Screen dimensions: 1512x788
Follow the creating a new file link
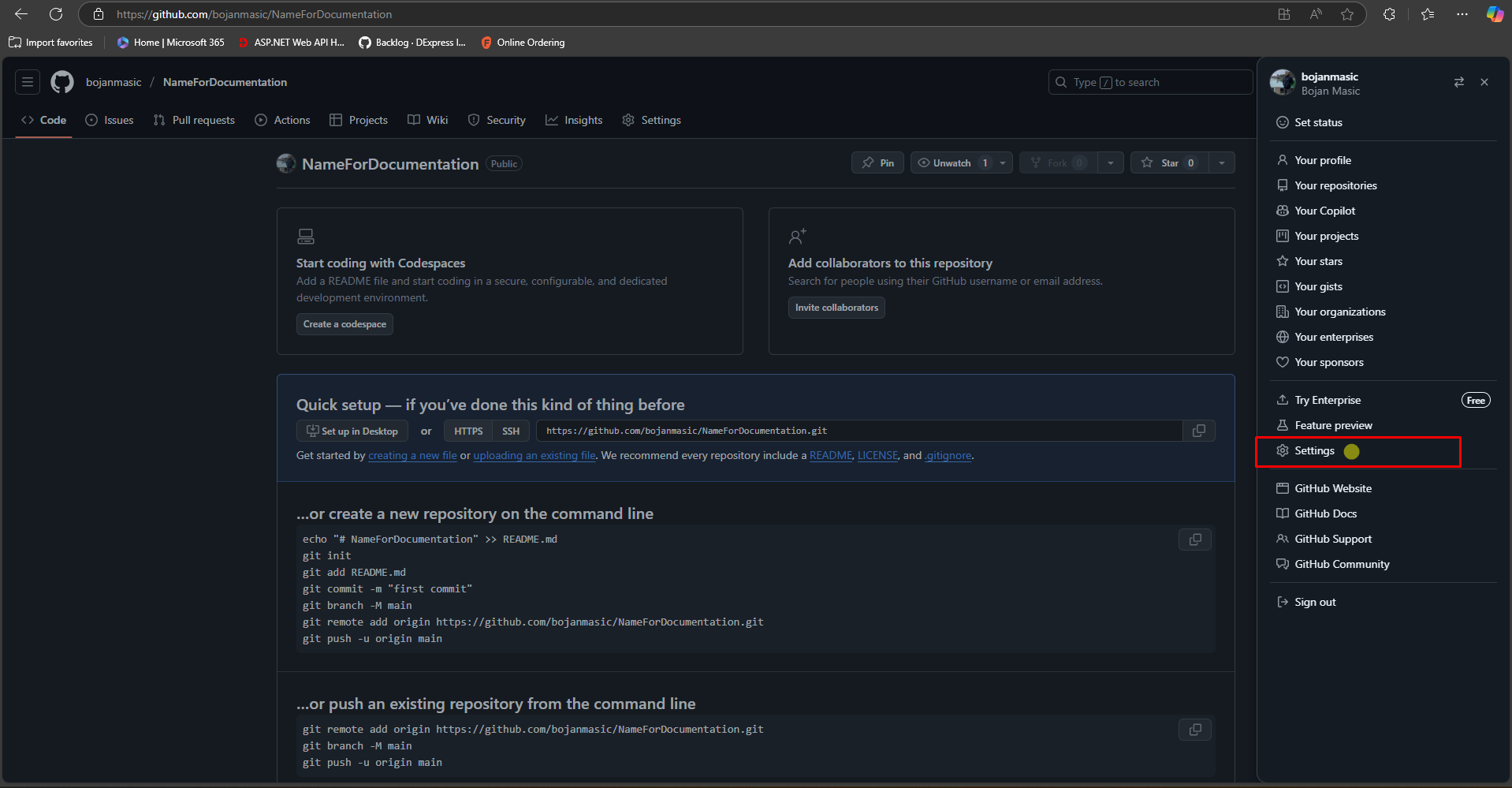pos(412,455)
